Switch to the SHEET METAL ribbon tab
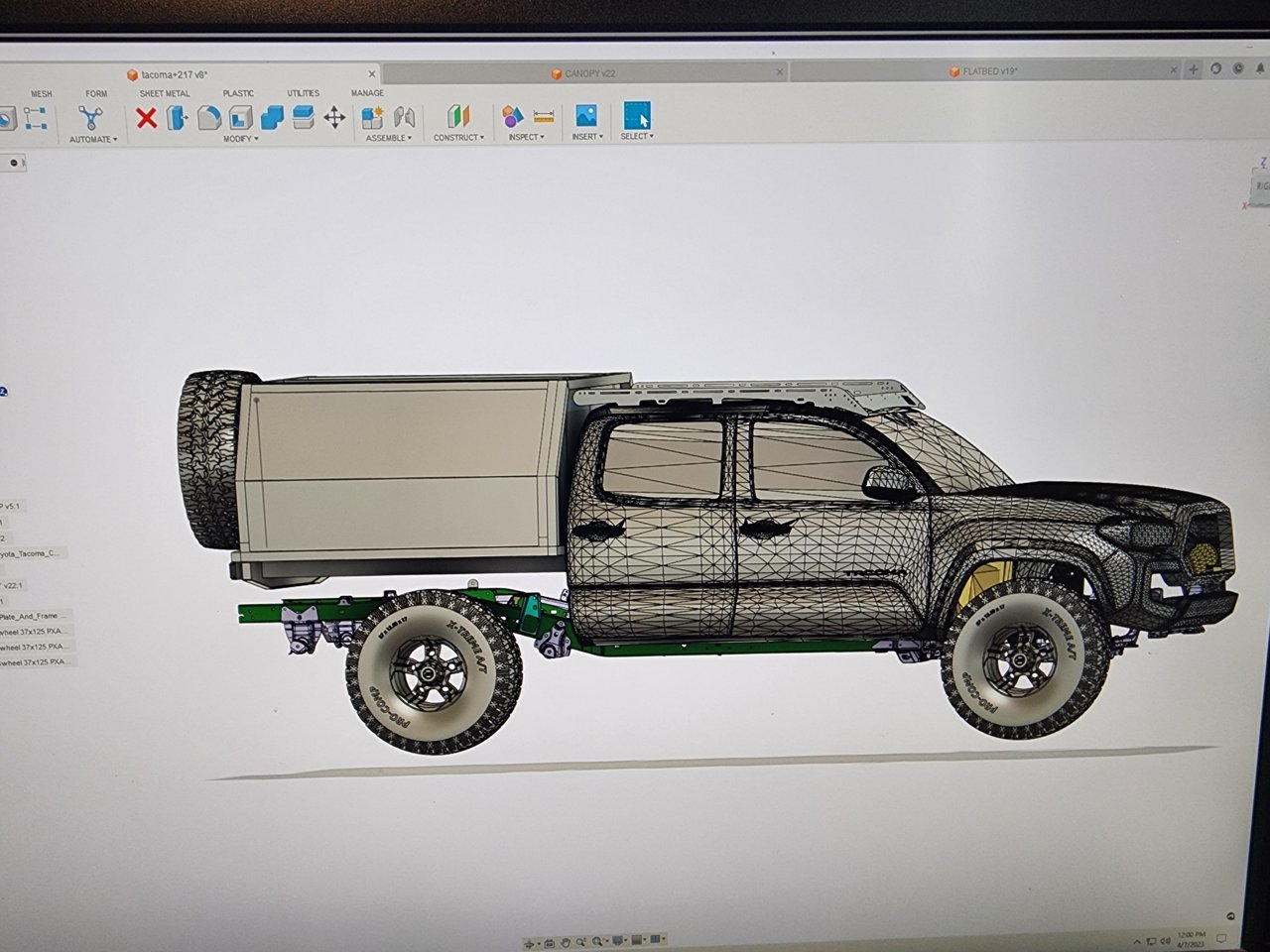Screen dimensions: 1270x952 [165, 94]
